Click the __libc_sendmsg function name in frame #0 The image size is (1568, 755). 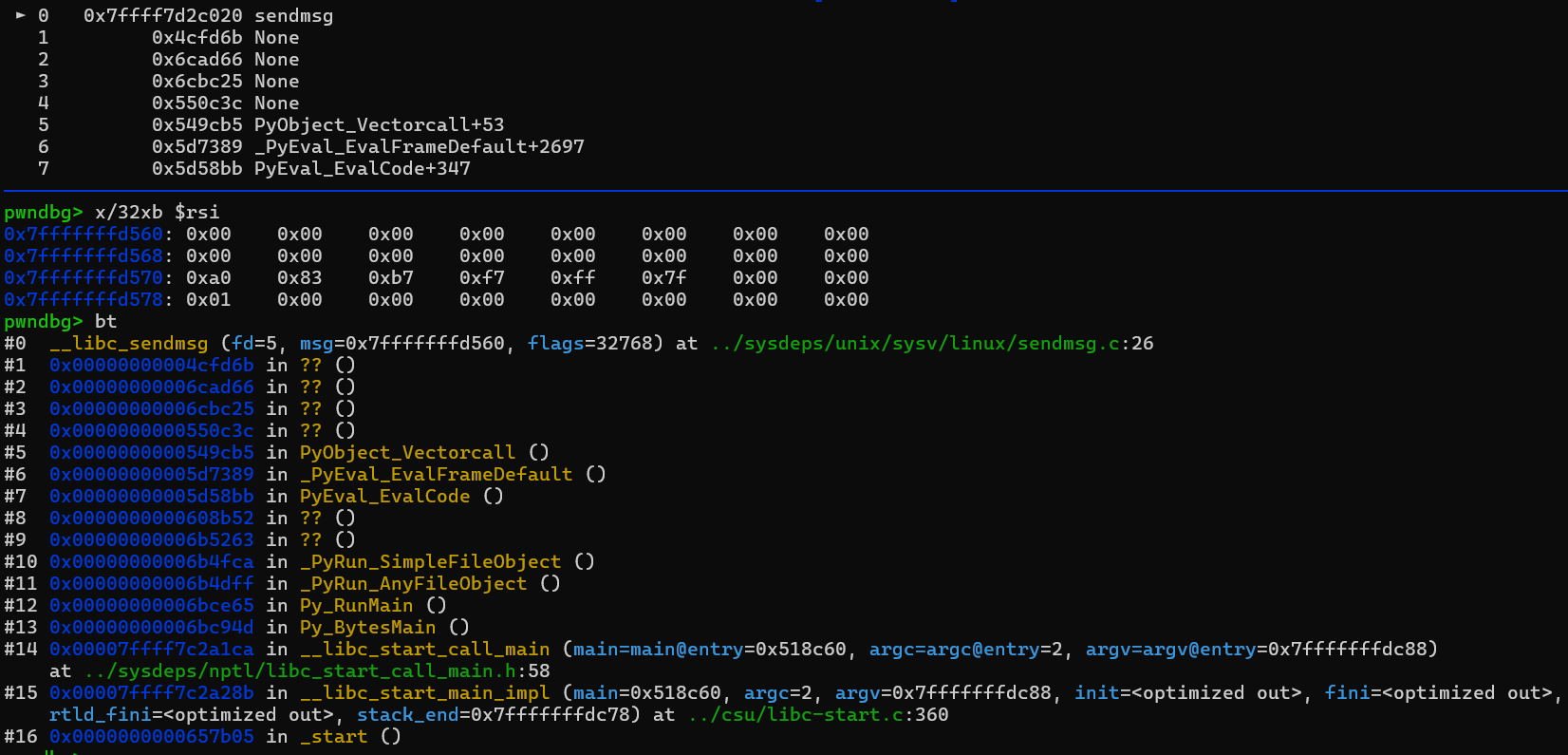tap(128, 344)
